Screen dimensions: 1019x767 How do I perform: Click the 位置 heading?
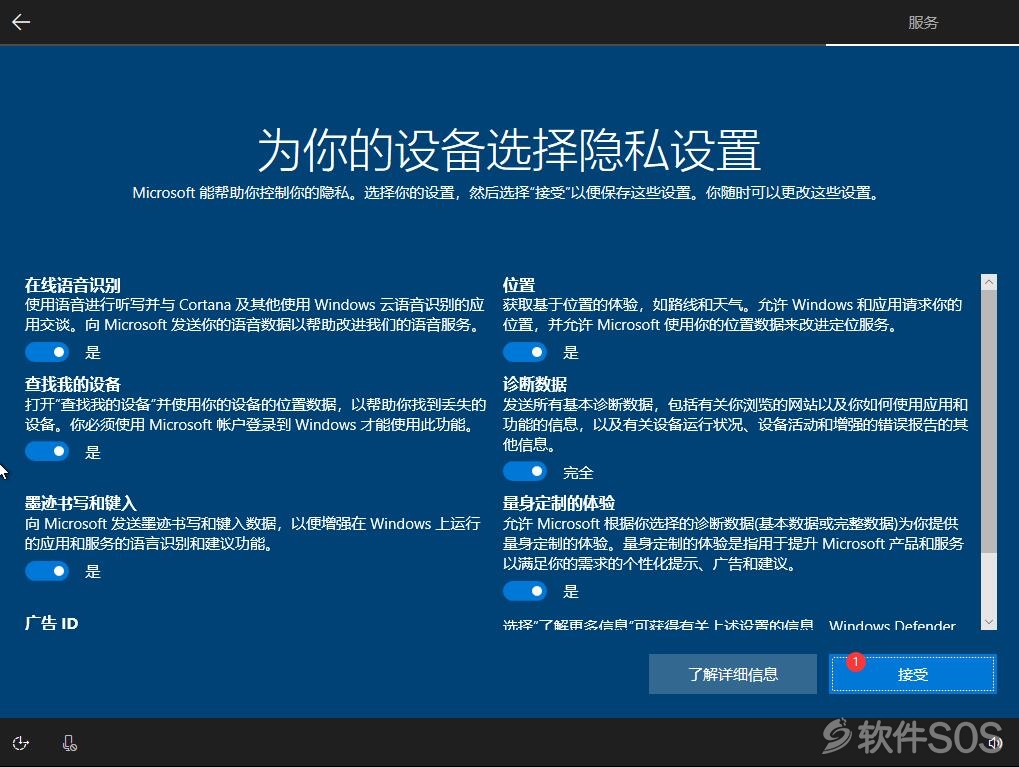tap(519, 285)
